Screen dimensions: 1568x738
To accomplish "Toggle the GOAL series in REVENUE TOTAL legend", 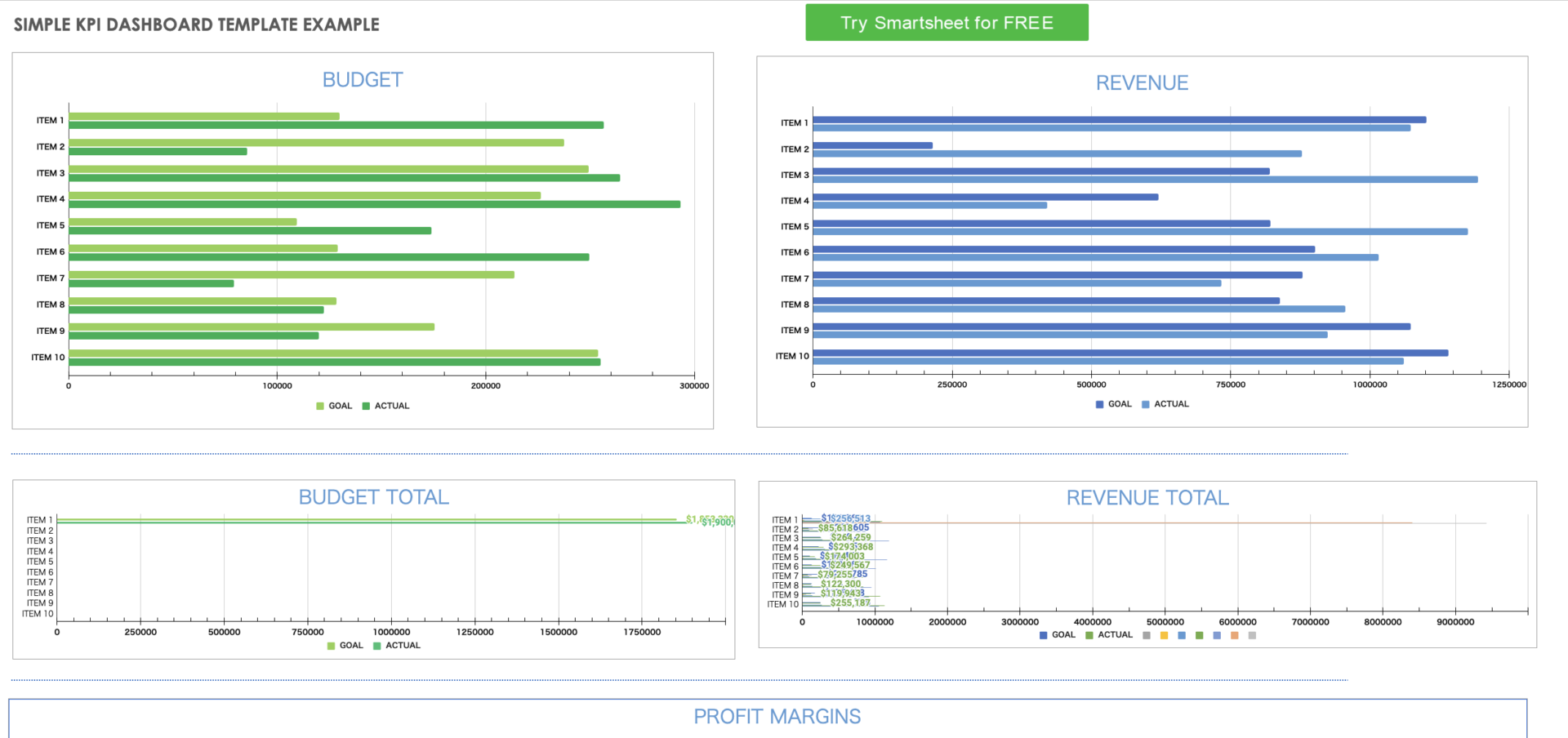I will (x=1043, y=635).
